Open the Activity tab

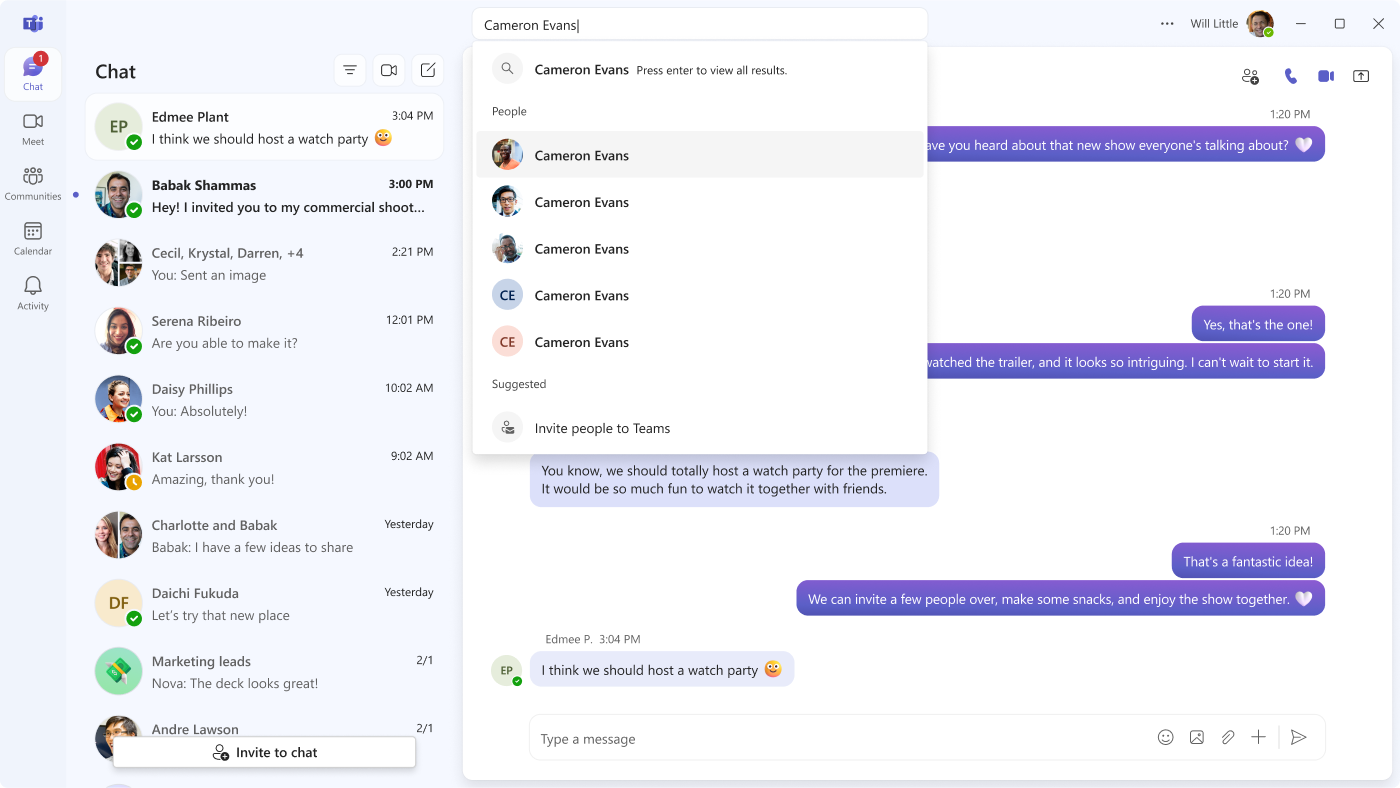[x=33, y=294]
